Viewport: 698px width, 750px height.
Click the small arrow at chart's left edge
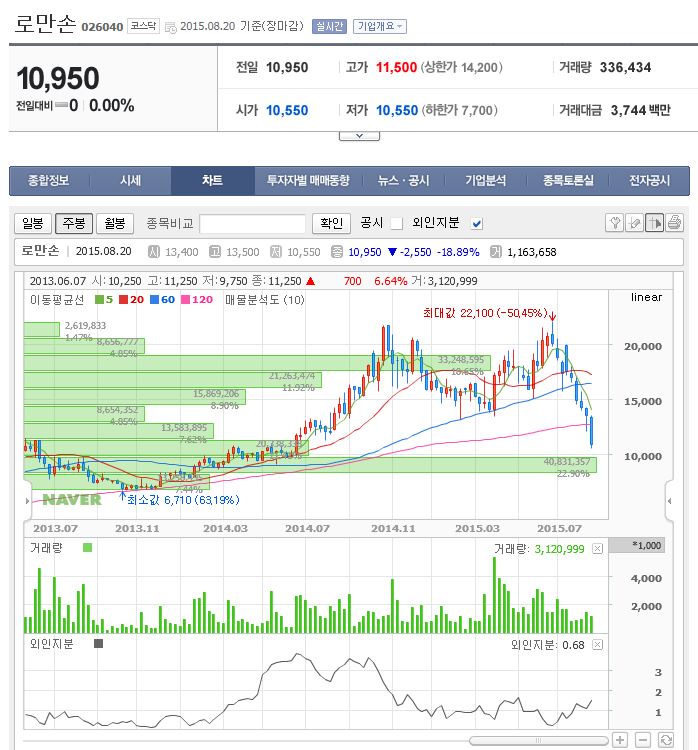[27, 501]
